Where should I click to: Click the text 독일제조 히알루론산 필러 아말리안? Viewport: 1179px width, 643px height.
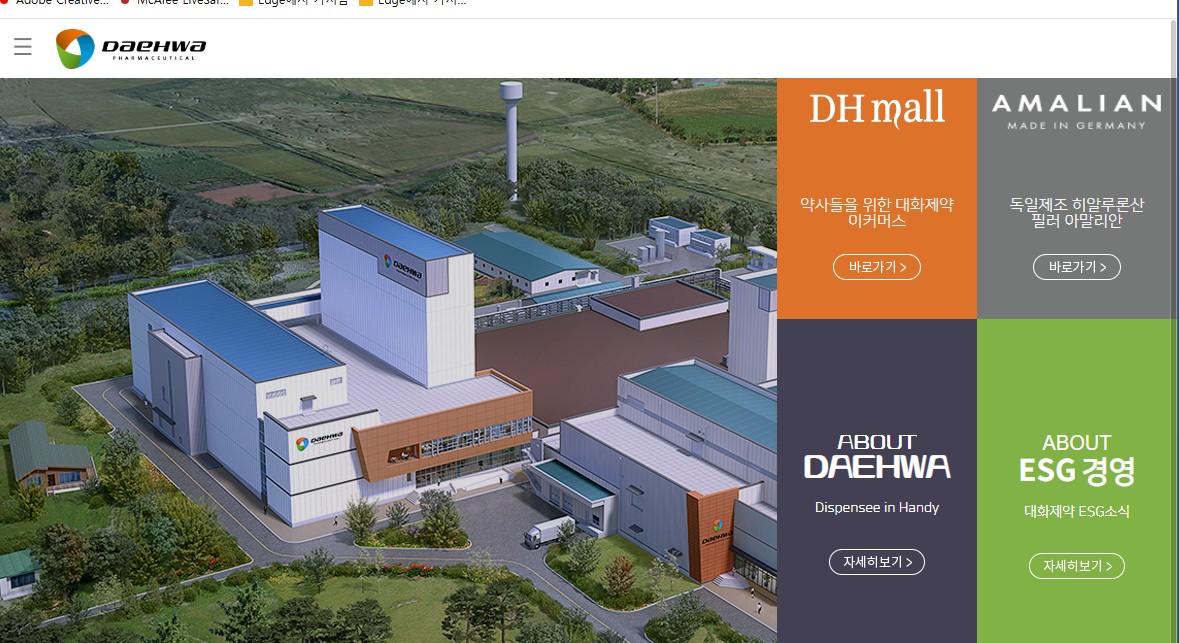click(x=1077, y=212)
